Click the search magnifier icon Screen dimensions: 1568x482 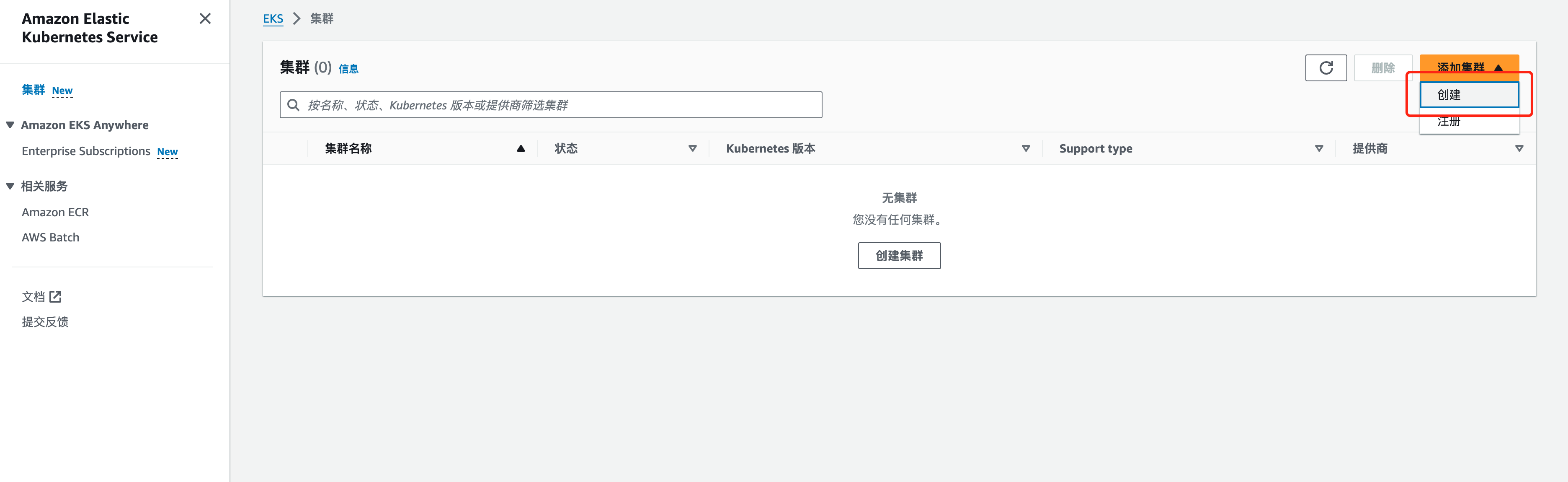tap(294, 105)
